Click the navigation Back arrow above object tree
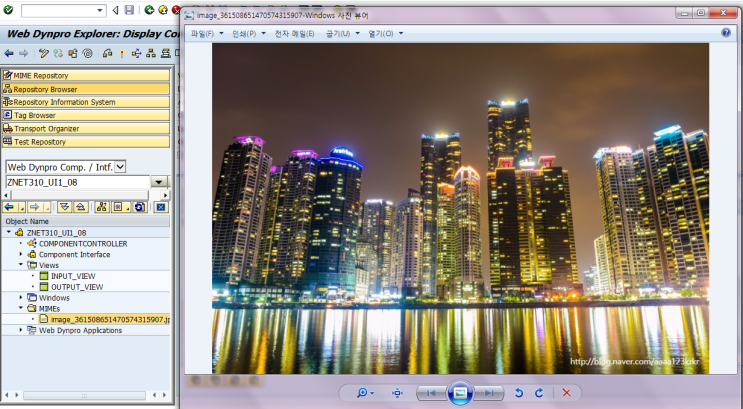The width and height of the screenshot is (743, 409). tap(9, 207)
